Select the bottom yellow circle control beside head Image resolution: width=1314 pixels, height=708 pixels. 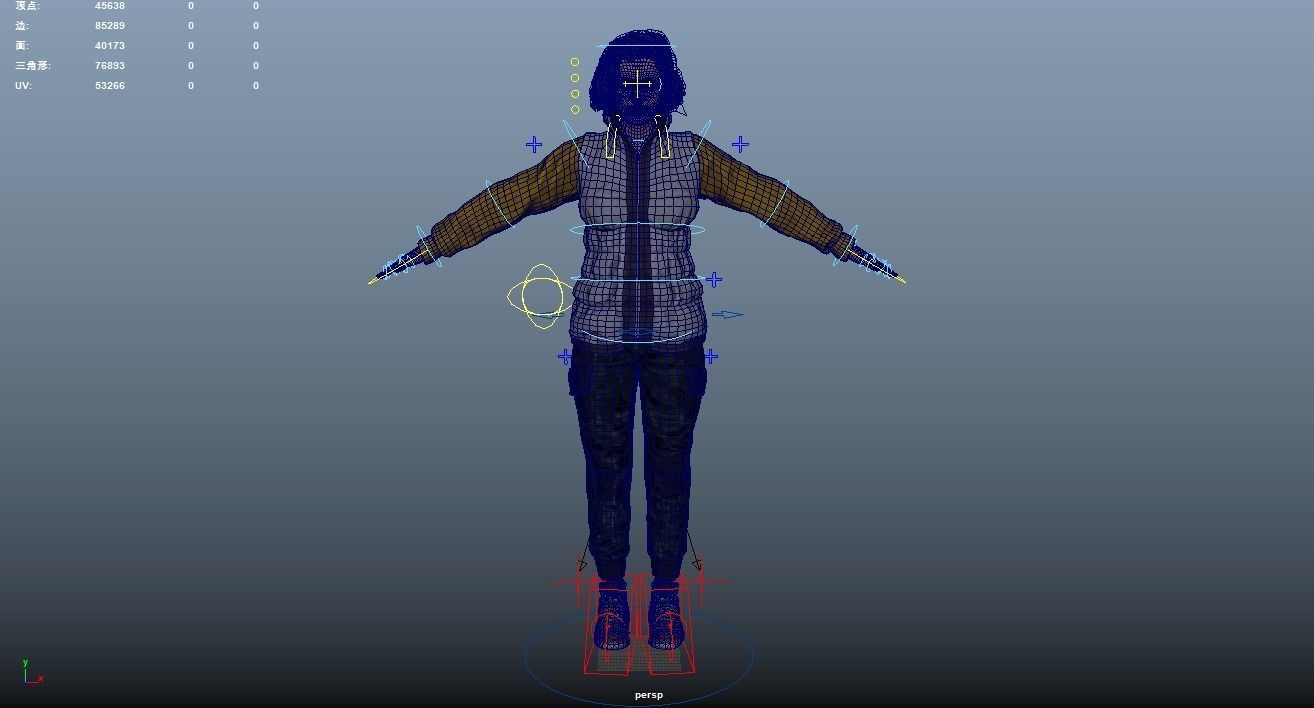[575, 110]
